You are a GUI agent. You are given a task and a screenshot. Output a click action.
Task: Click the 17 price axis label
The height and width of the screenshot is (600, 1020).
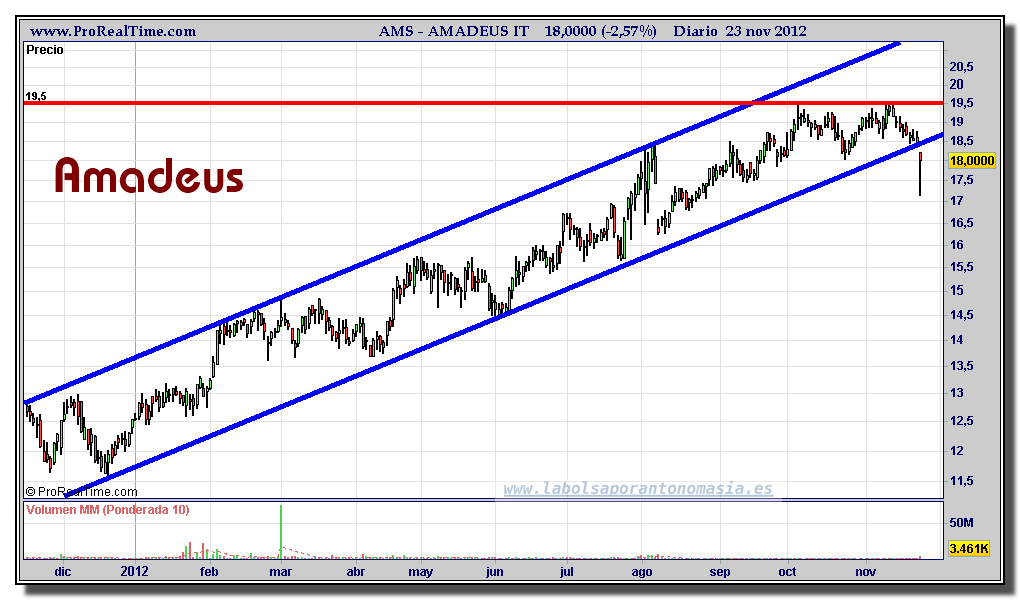point(956,201)
